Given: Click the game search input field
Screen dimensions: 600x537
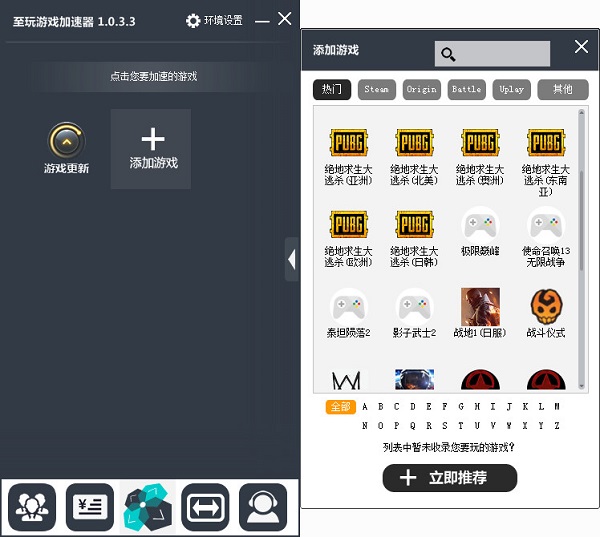Looking at the screenshot, I should 492,54.
